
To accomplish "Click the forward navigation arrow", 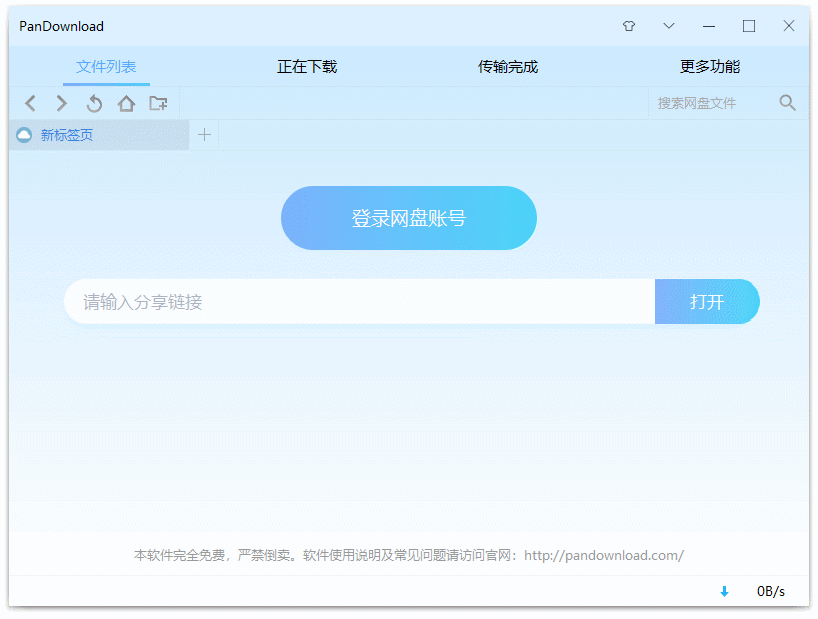I will click(61, 102).
